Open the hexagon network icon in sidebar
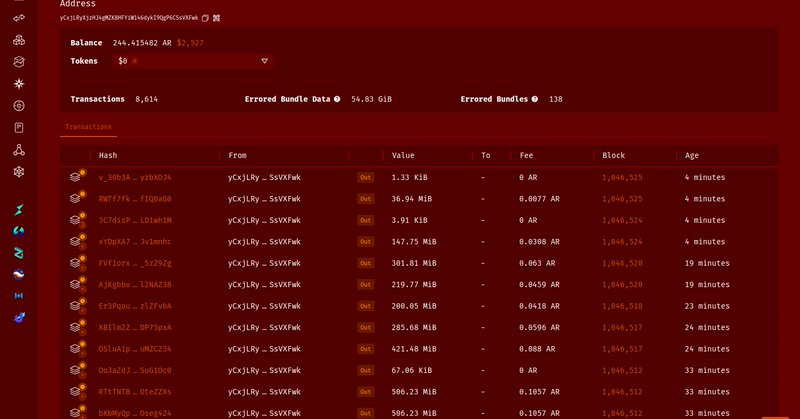This screenshot has height=419, width=800. 19,171
